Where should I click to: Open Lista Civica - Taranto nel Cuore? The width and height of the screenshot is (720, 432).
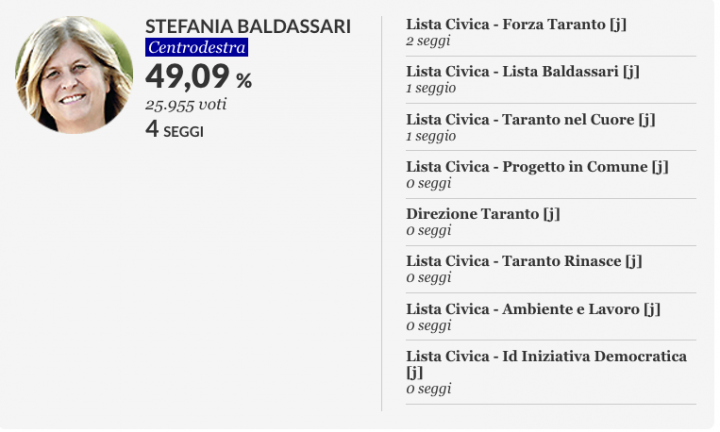(x=530, y=120)
